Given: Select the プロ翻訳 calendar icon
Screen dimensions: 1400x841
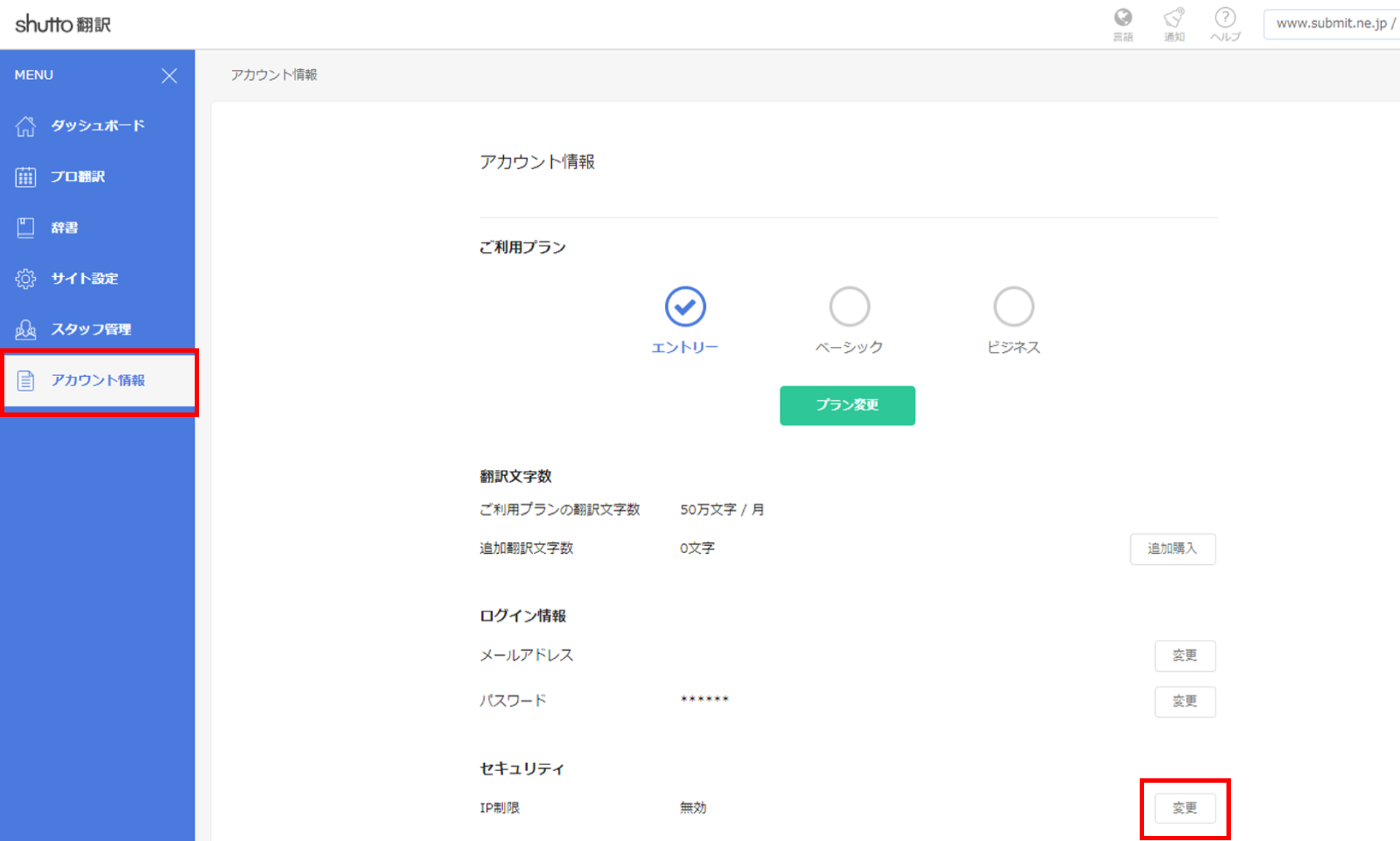Looking at the screenshot, I should coord(26,176).
